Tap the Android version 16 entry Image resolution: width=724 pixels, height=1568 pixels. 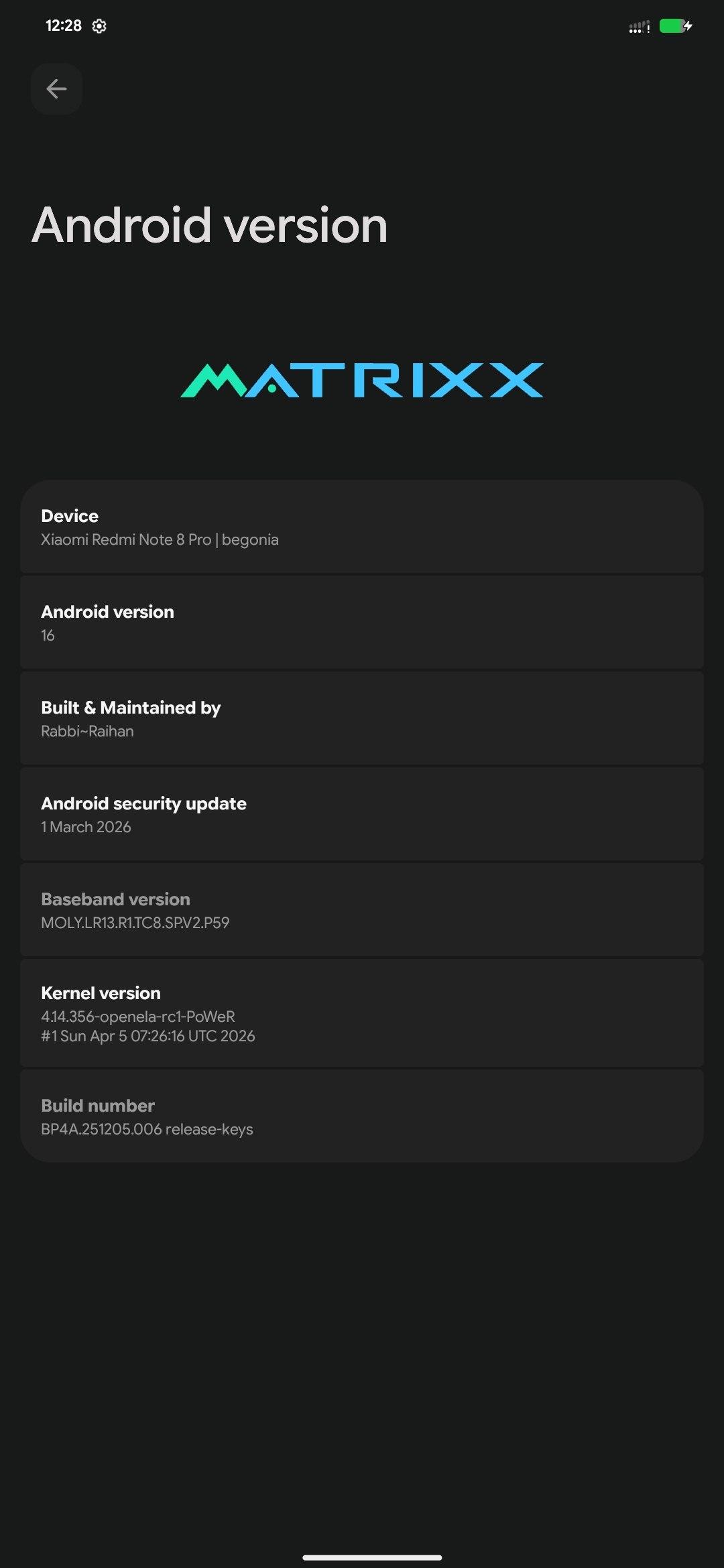click(362, 623)
